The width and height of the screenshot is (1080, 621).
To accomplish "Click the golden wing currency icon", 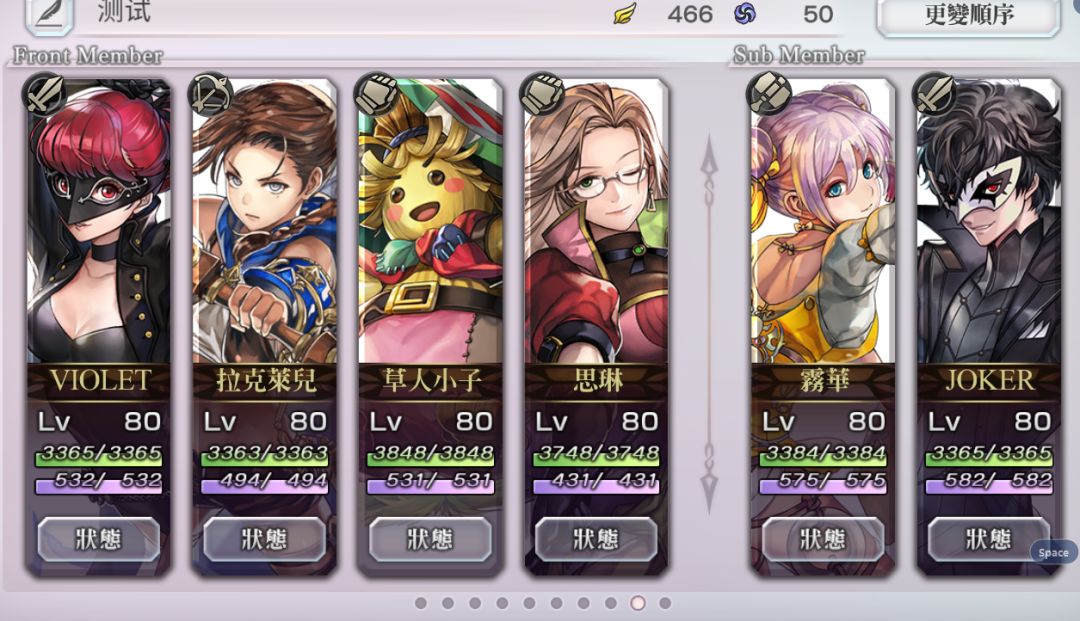I will (x=625, y=14).
